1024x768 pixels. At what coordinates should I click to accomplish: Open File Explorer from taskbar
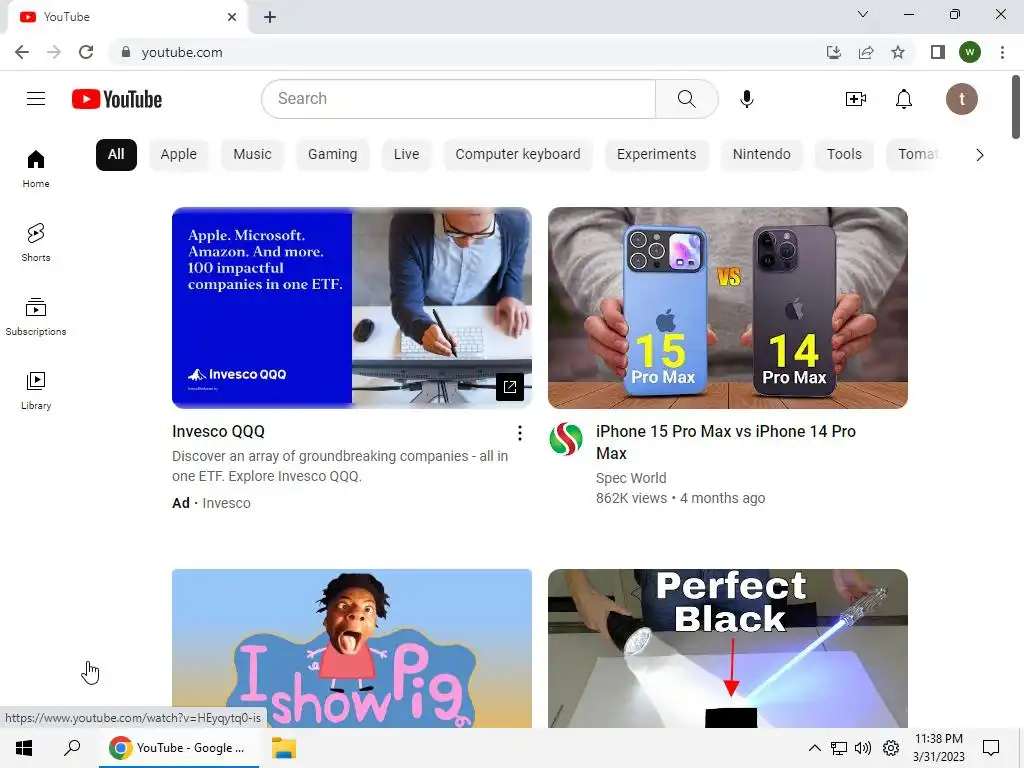[283, 748]
